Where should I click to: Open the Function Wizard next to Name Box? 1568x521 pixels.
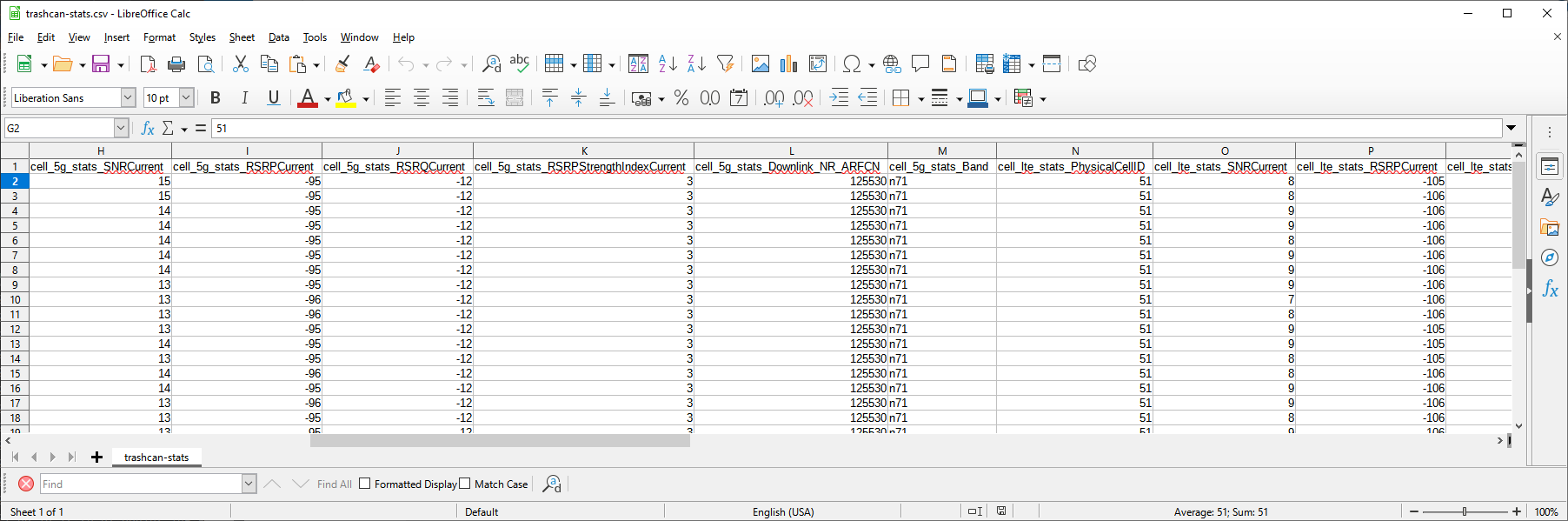point(148,129)
